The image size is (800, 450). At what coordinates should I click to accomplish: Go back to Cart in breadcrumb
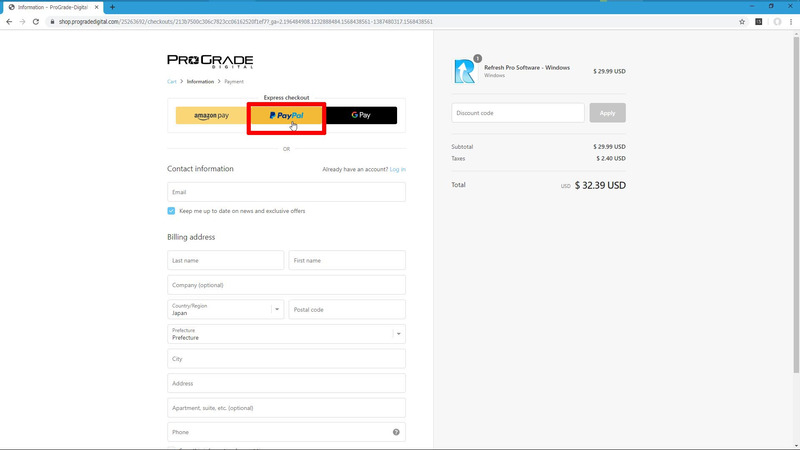171,82
